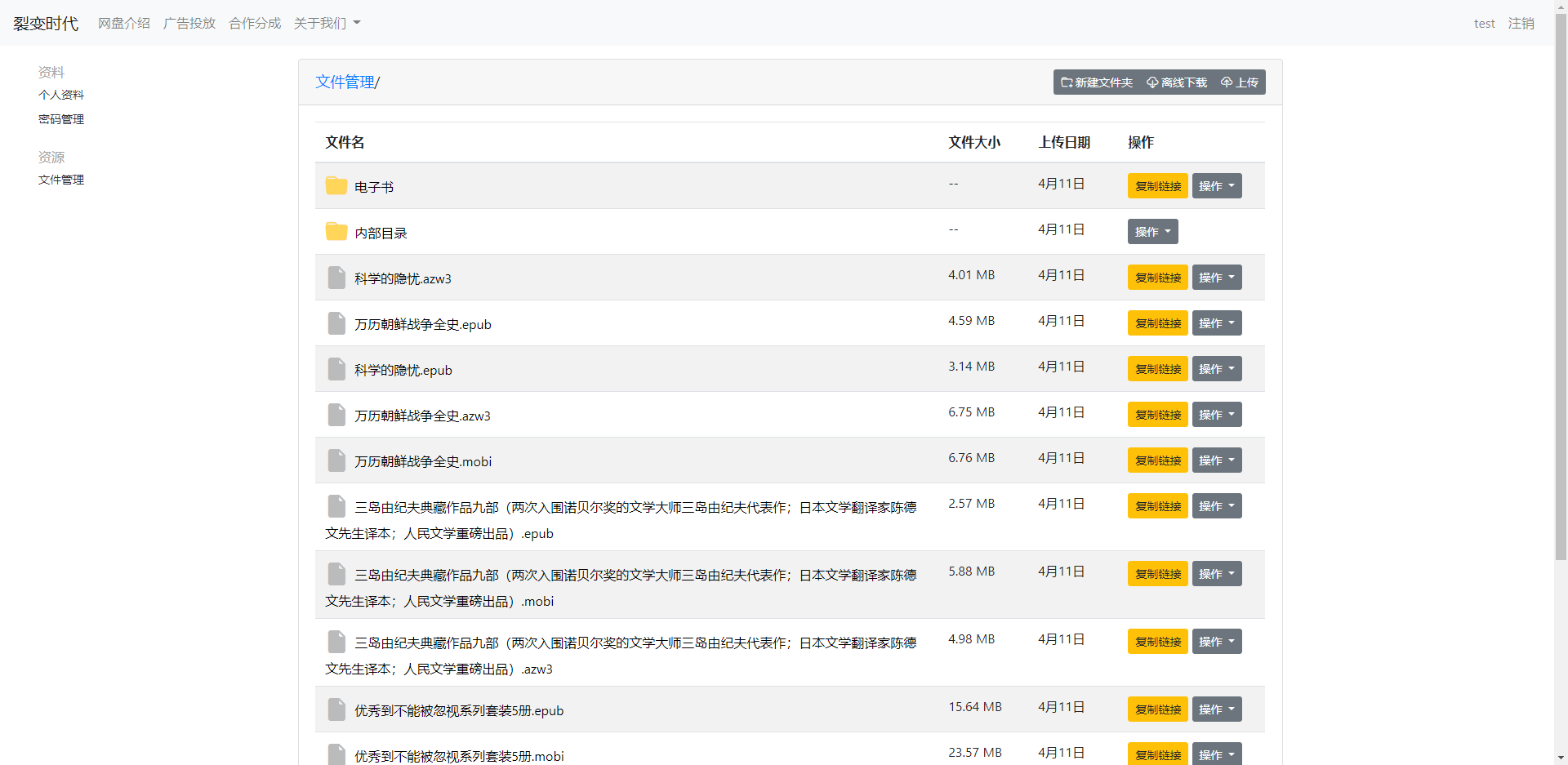Log out via the 注销 link
1568x765 pixels.
tap(1521, 23)
